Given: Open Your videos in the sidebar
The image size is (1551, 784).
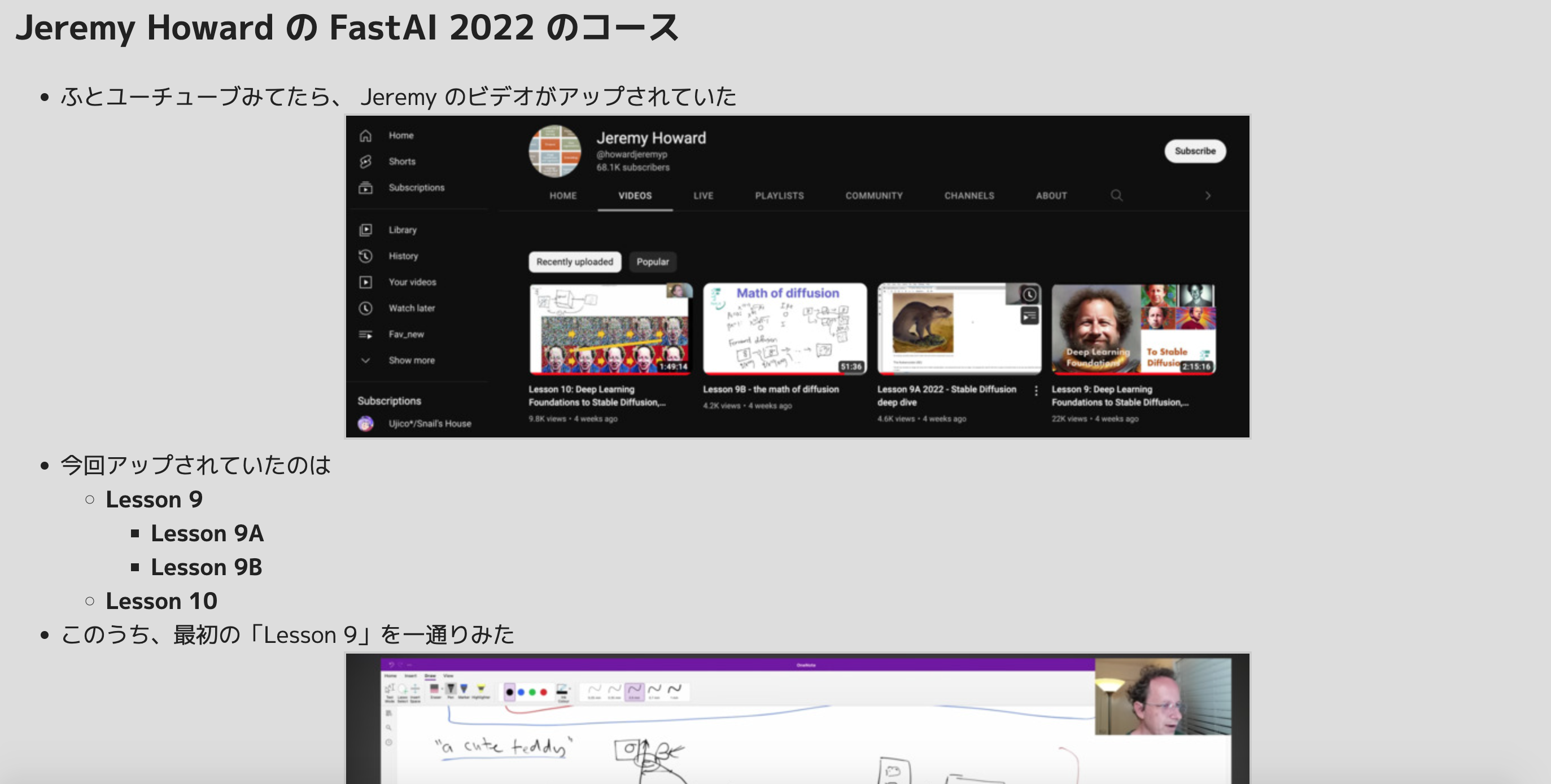Looking at the screenshot, I should pos(397,282).
